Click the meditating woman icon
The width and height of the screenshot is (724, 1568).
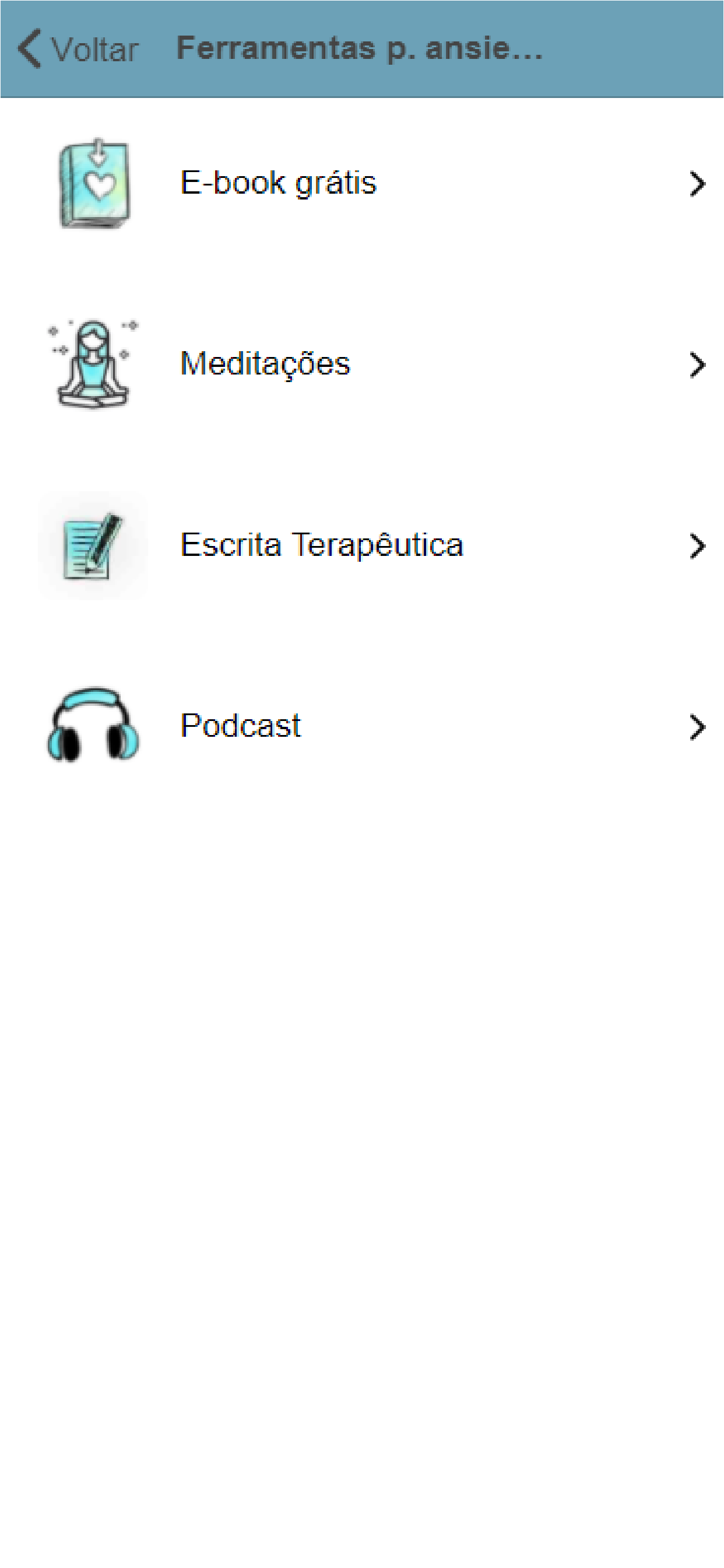[93, 364]
